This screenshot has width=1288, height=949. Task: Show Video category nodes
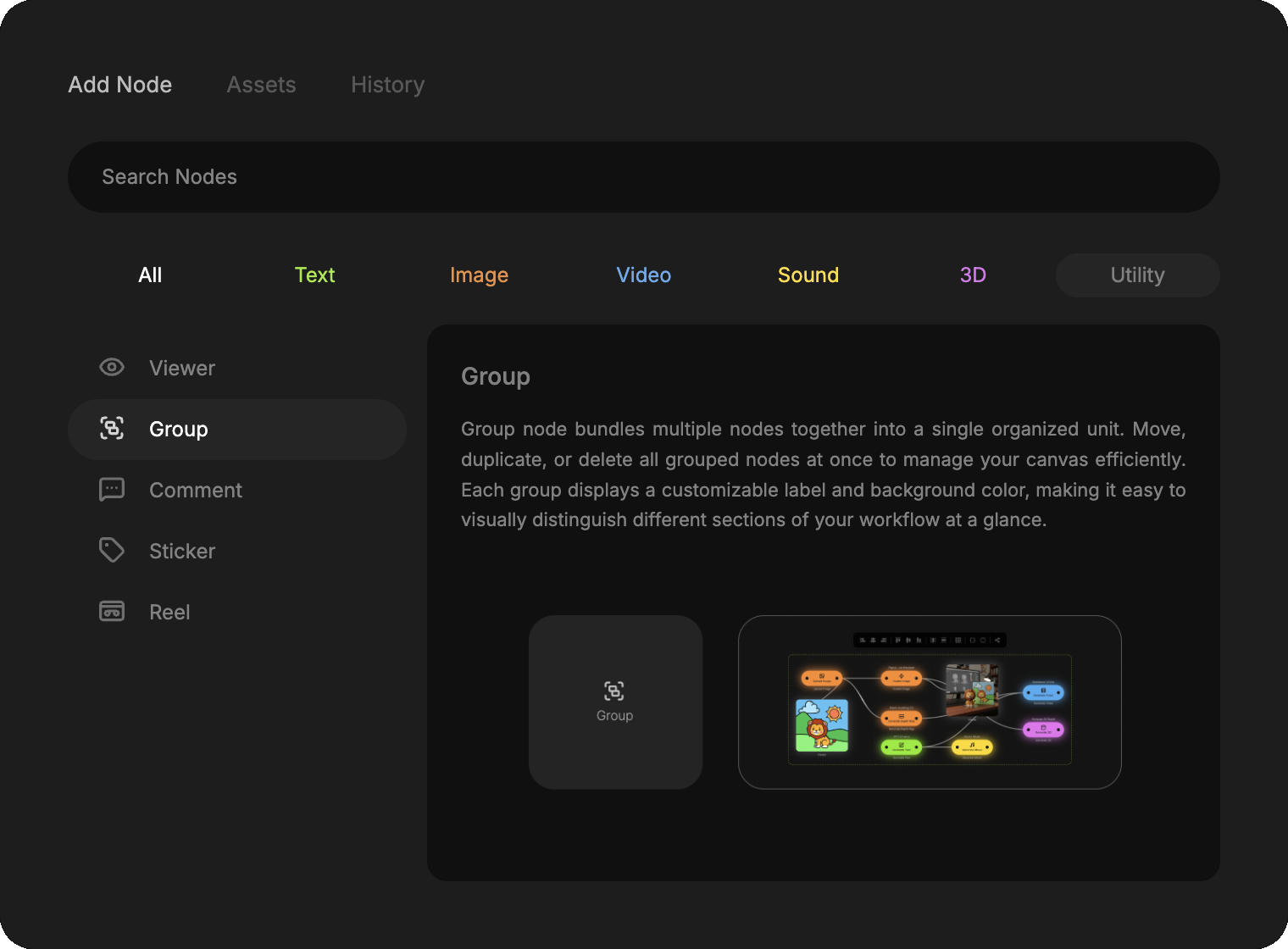[x=643, y=275]
